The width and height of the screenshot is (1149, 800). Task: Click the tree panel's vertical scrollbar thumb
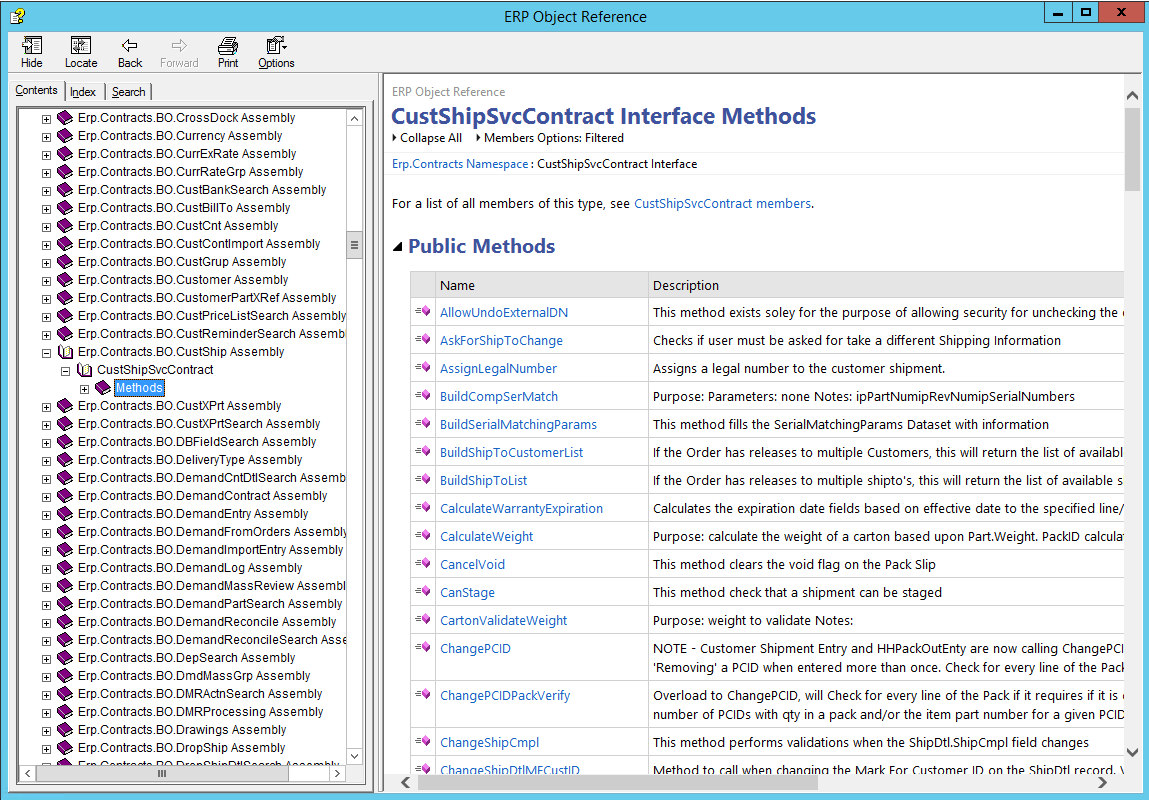click(x=355, y=245)
